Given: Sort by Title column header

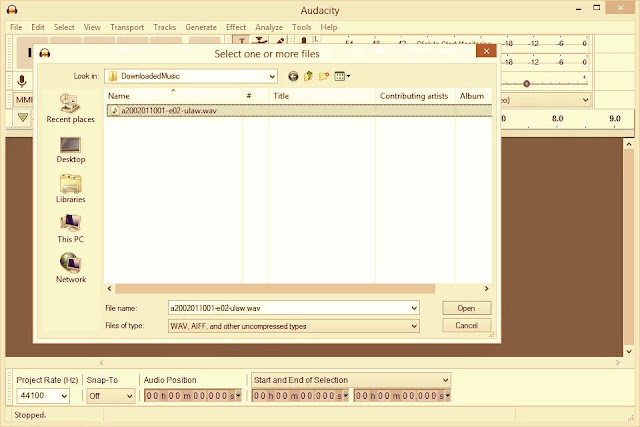Looking at the screenshot, I should pyautogui.click(x=322, y=96).
